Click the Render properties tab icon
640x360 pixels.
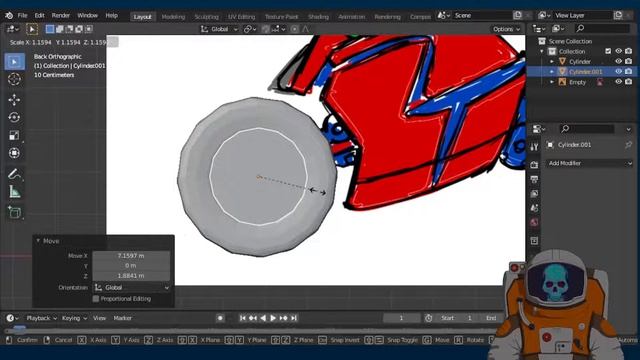[x=534, y=164]
